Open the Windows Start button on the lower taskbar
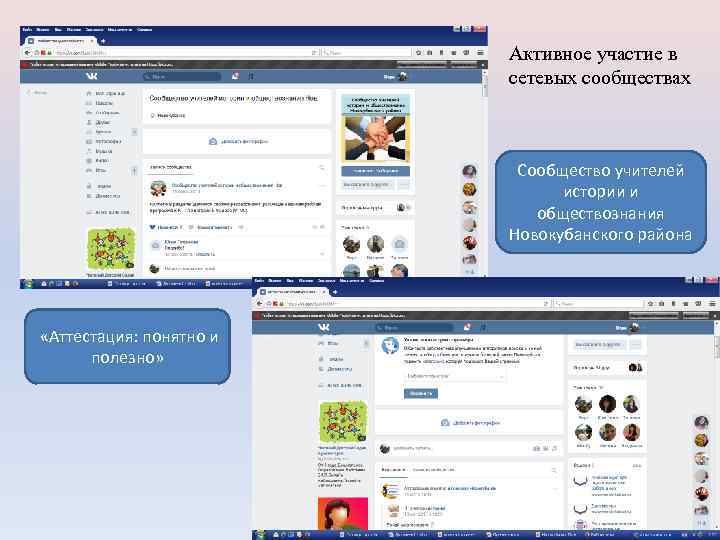The image size is (720, 540). coord(260,535)
